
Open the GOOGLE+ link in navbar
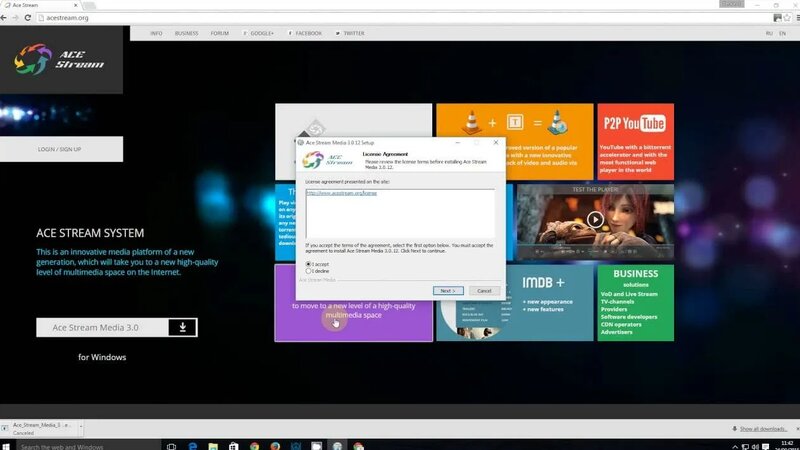click(259, 33)
